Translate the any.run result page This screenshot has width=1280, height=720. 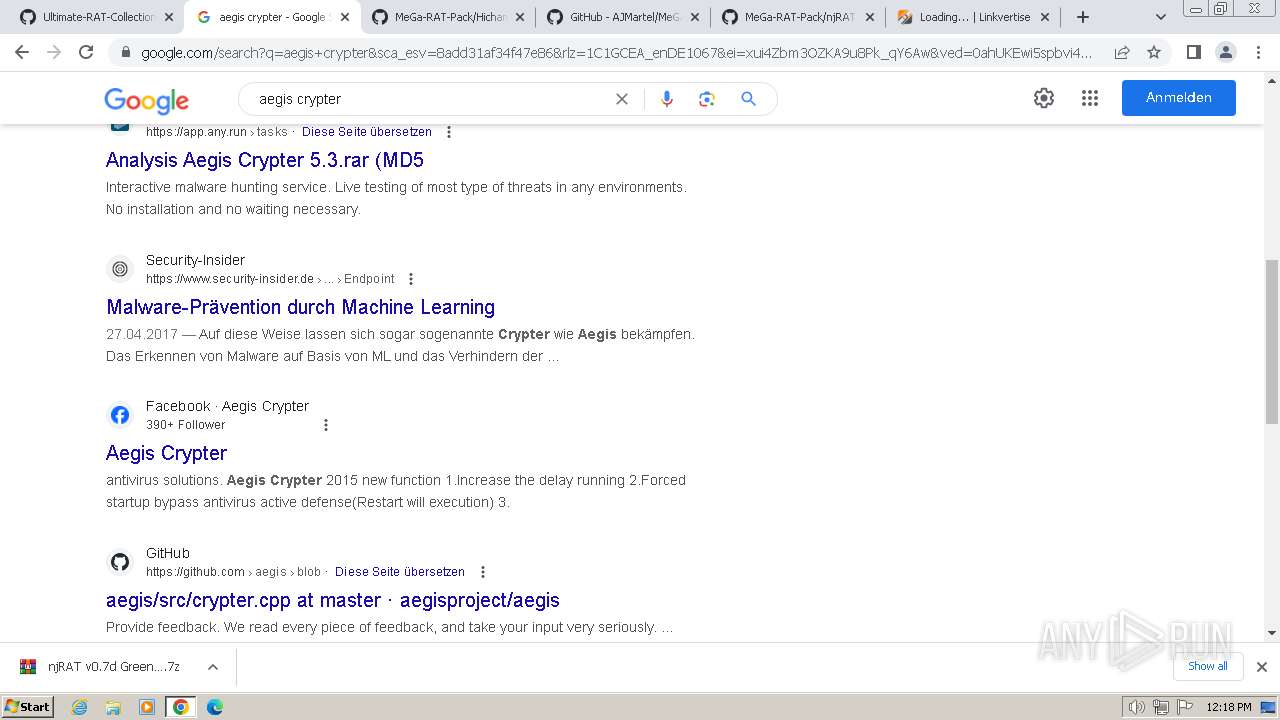click(x=367, y=131)
